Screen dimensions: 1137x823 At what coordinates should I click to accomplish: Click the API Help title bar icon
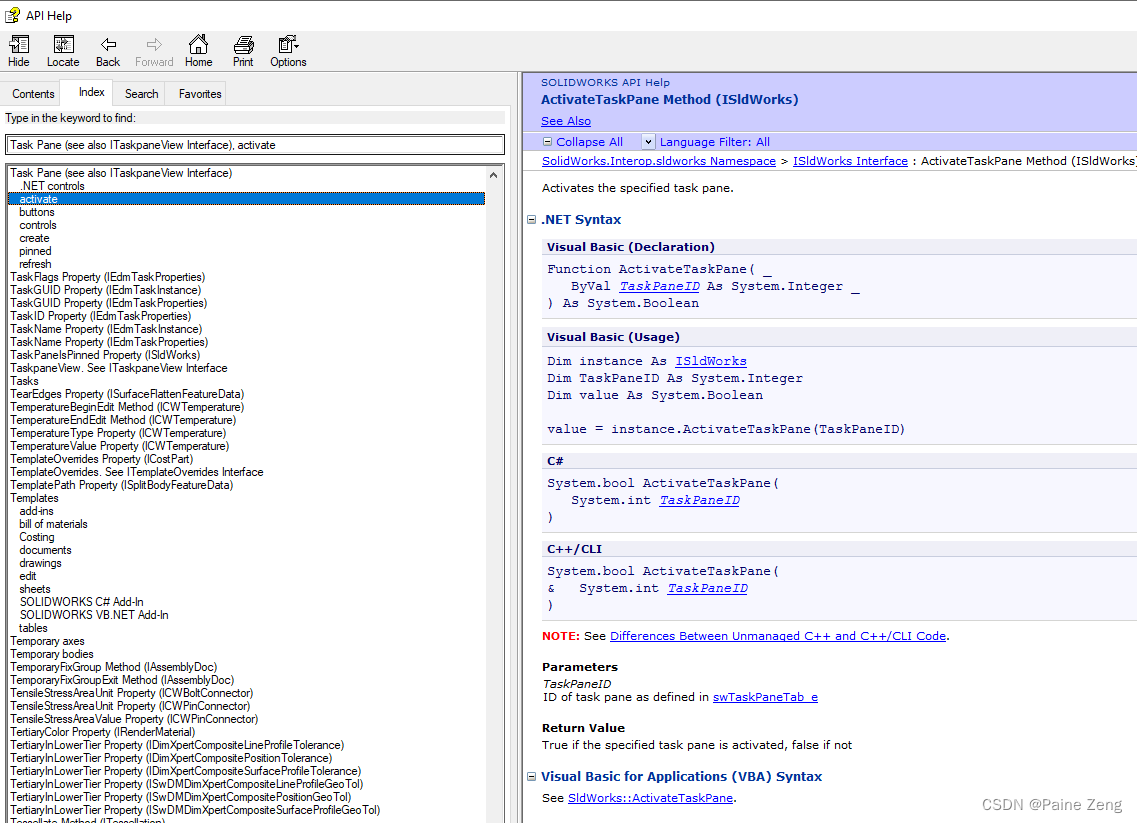point(12,15)
